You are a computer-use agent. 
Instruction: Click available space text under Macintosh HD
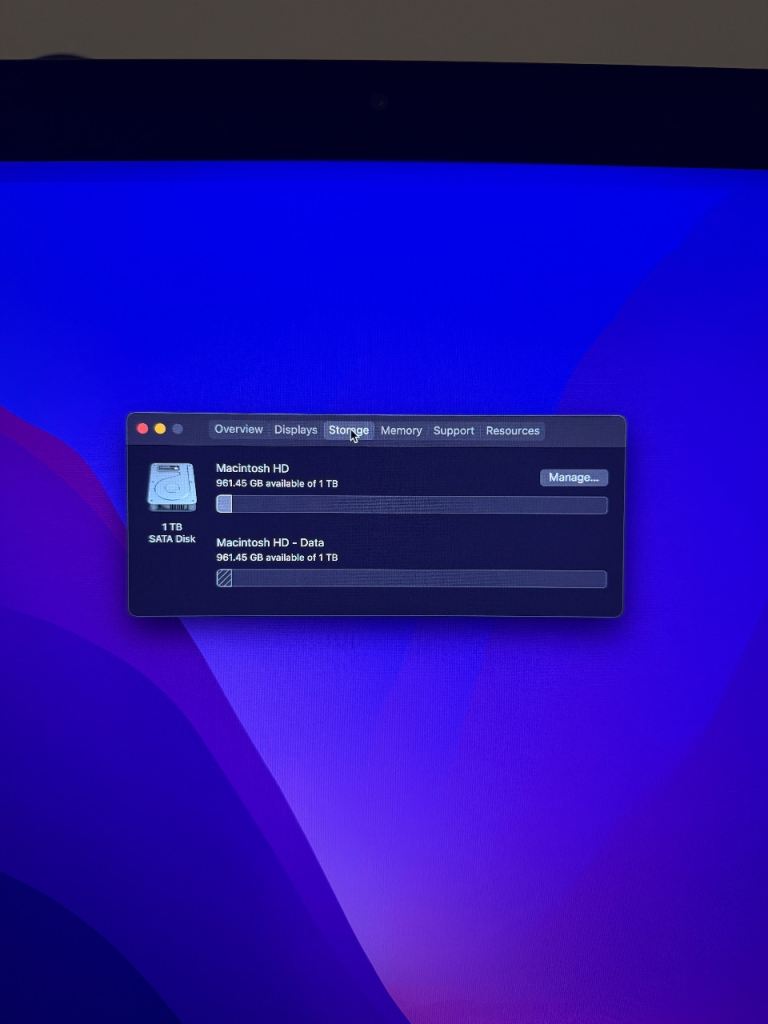pyautogui.click(x=277, y=484)
